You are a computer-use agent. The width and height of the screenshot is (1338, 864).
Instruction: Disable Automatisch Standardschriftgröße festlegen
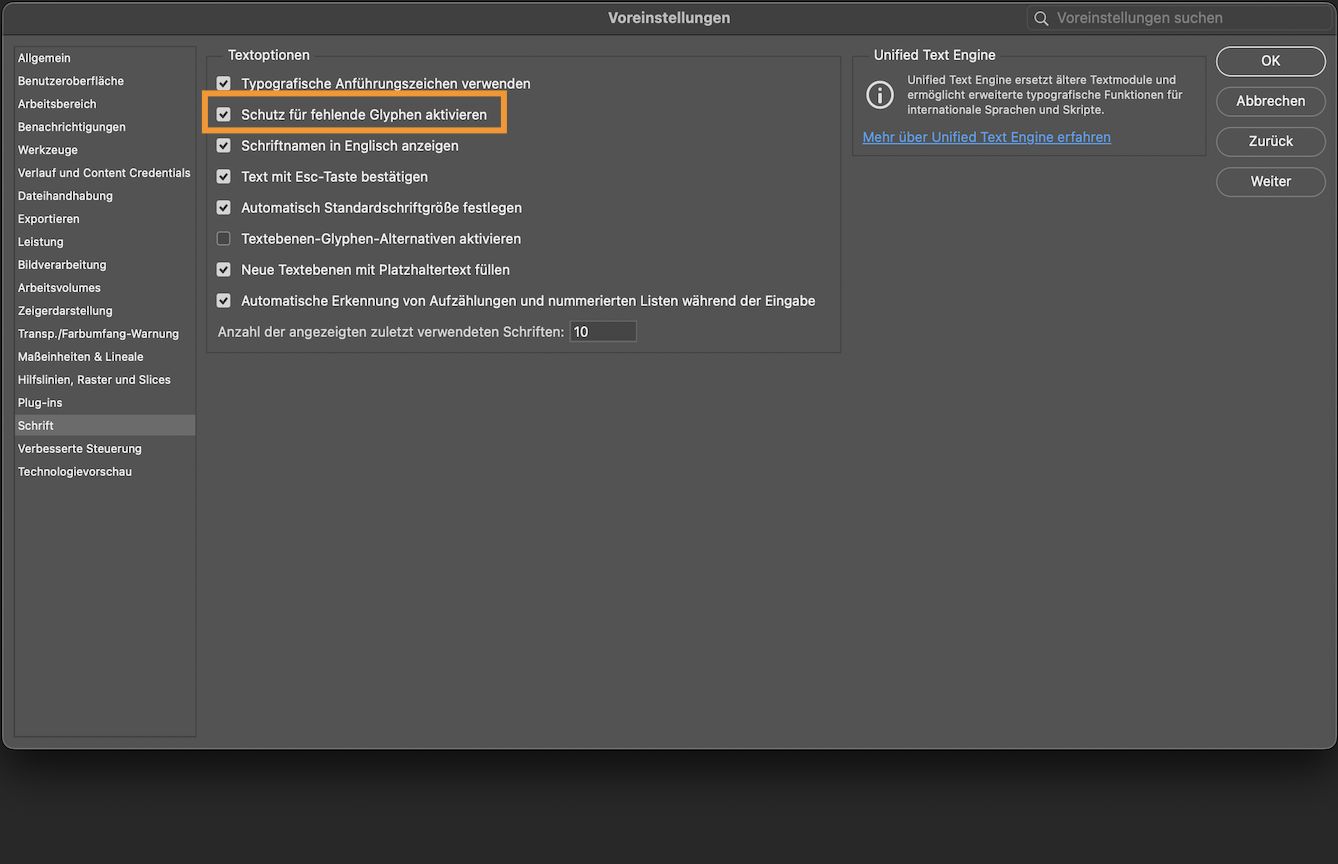pos(224,208)
